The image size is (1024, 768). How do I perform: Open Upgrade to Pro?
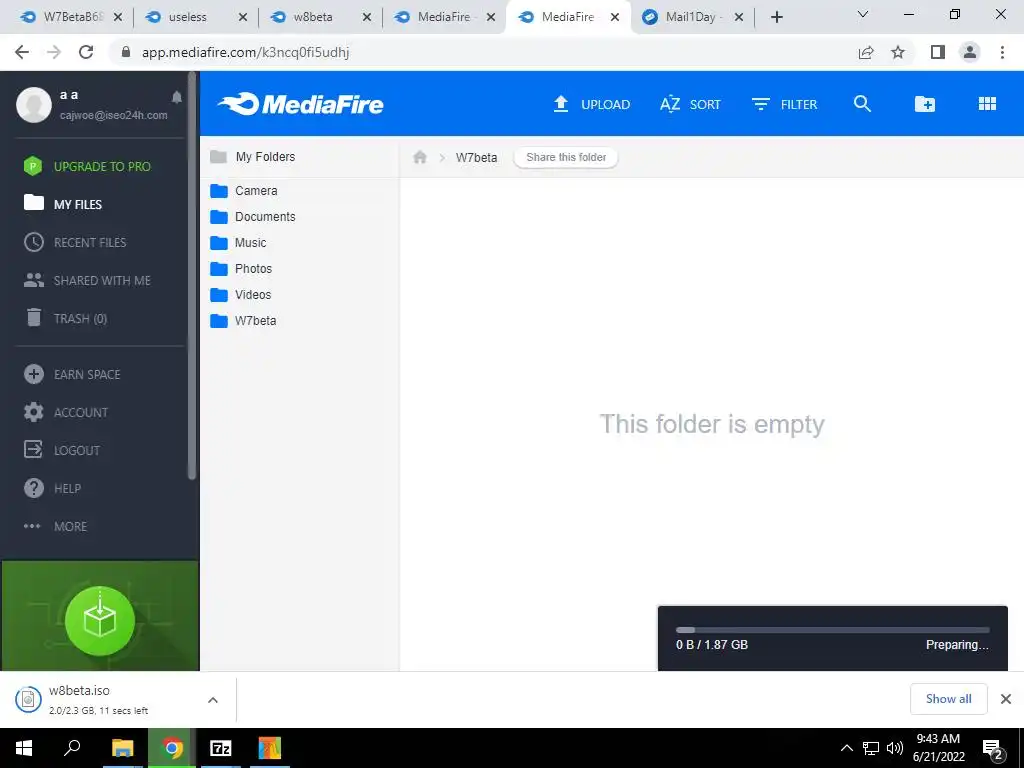point(87,167)
